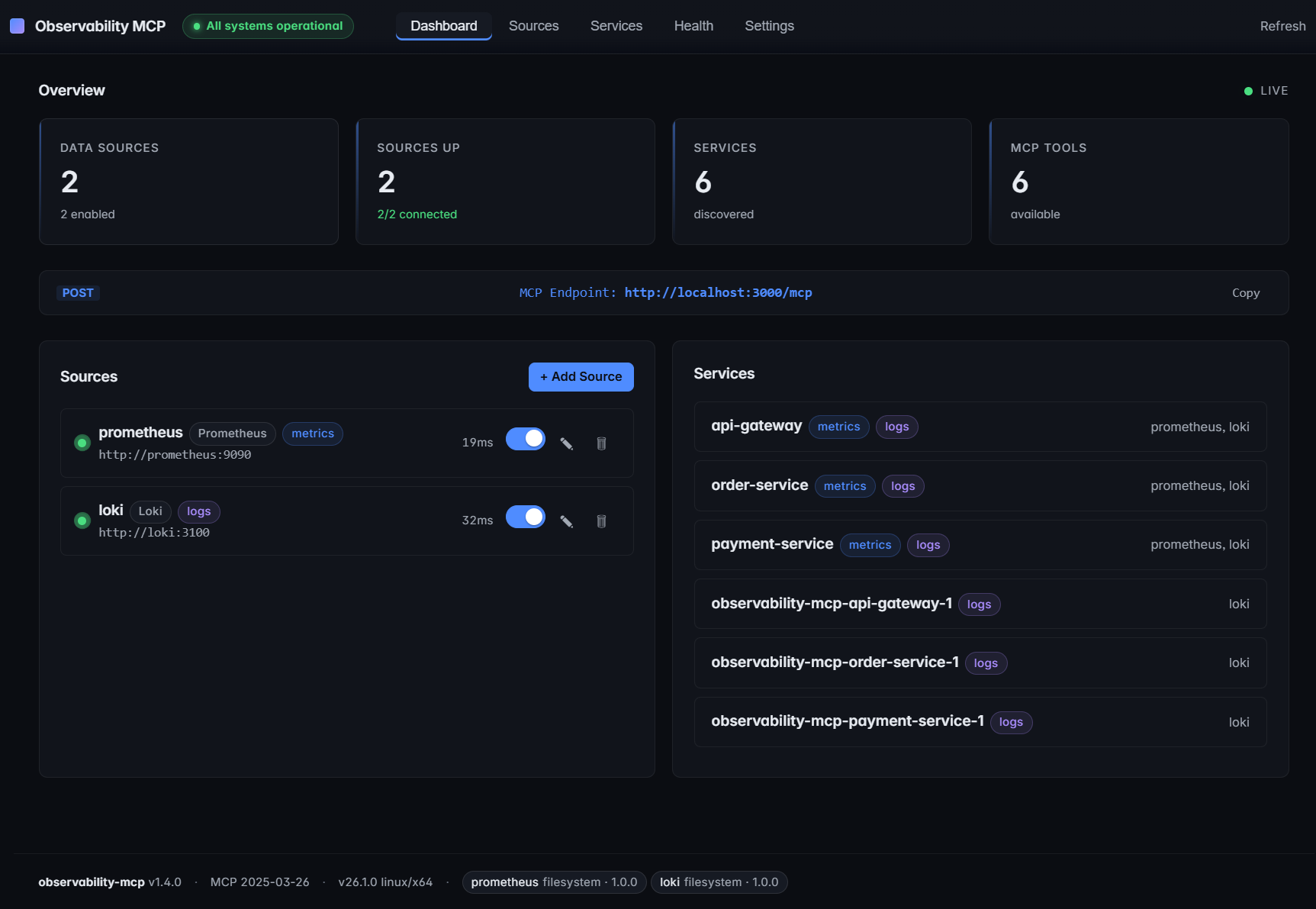The image size is (1316, 909).
Task: Open the Settings tab
Action: (769, 26)
